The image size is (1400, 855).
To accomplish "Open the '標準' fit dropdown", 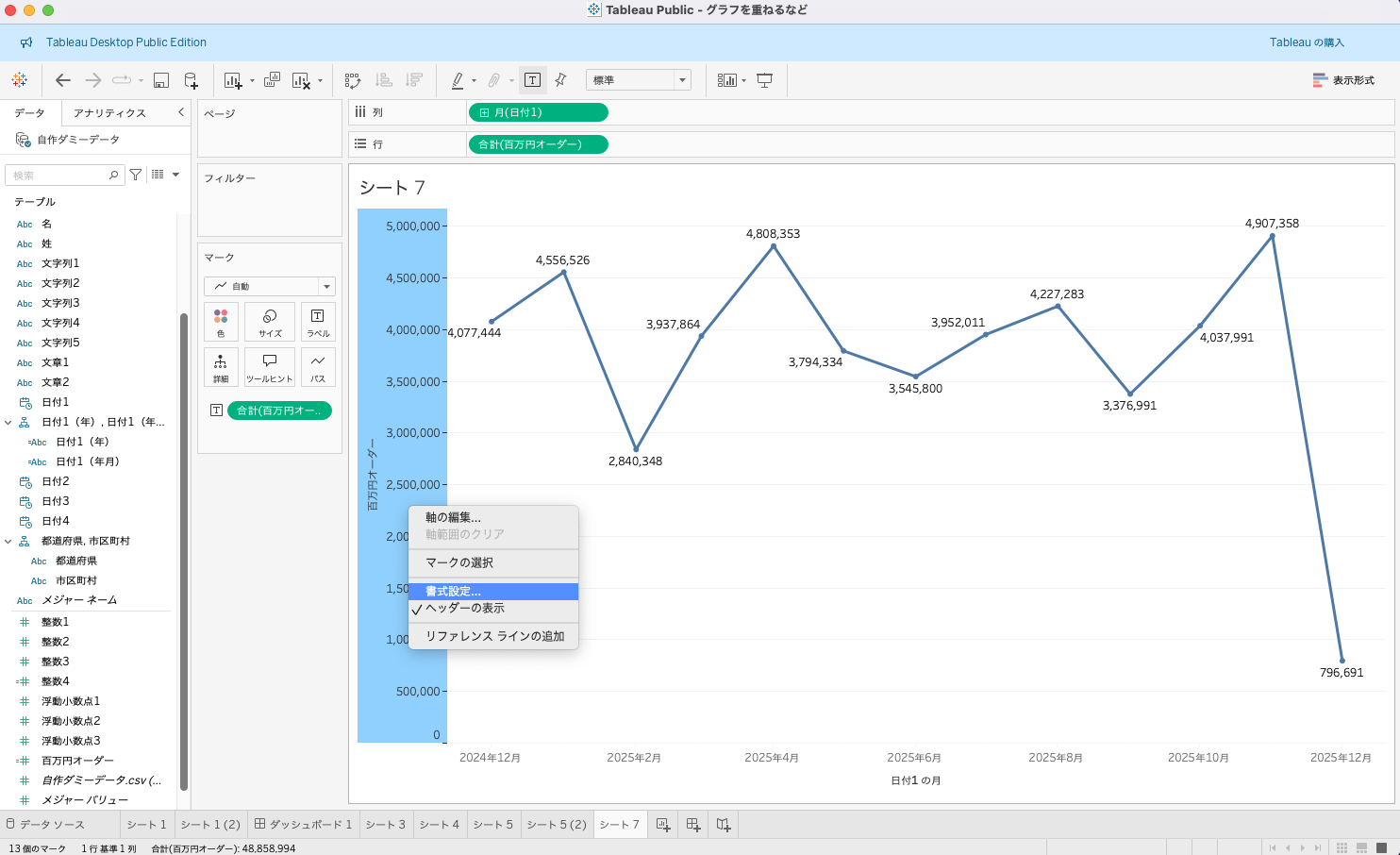I will (x=639, y=80).
